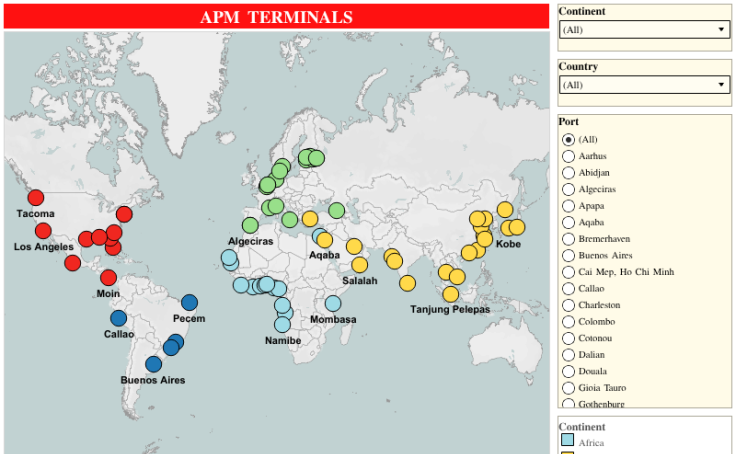Screen dimensions: 736x454
Task: Click the Tacoma port marker on map
Action: 36,198
